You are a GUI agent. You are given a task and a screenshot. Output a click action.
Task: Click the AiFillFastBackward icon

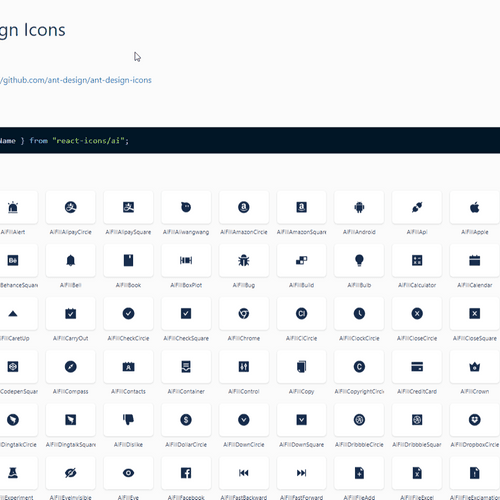point(244,473)
